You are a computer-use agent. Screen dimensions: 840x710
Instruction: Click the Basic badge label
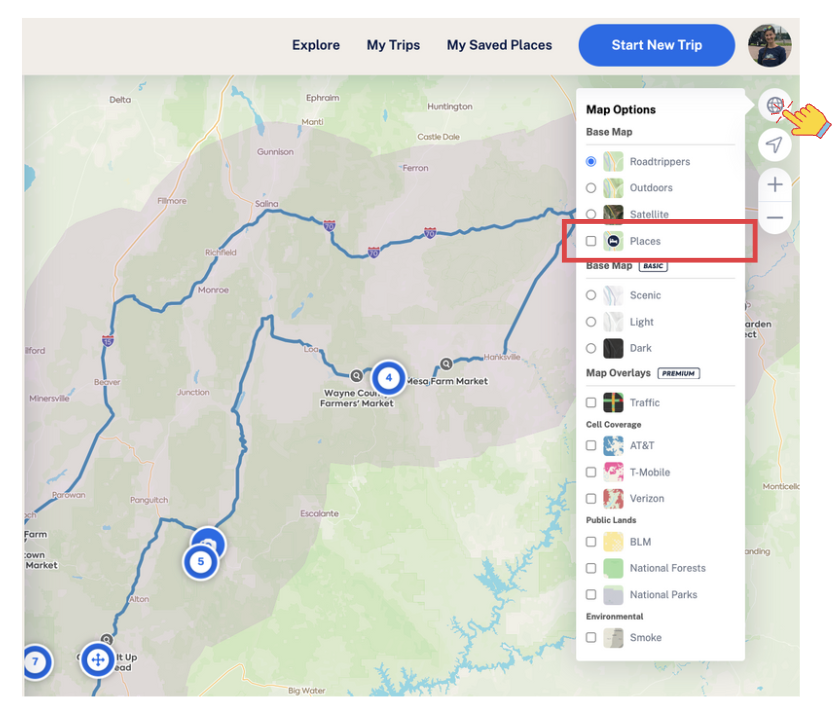point(653,266)
